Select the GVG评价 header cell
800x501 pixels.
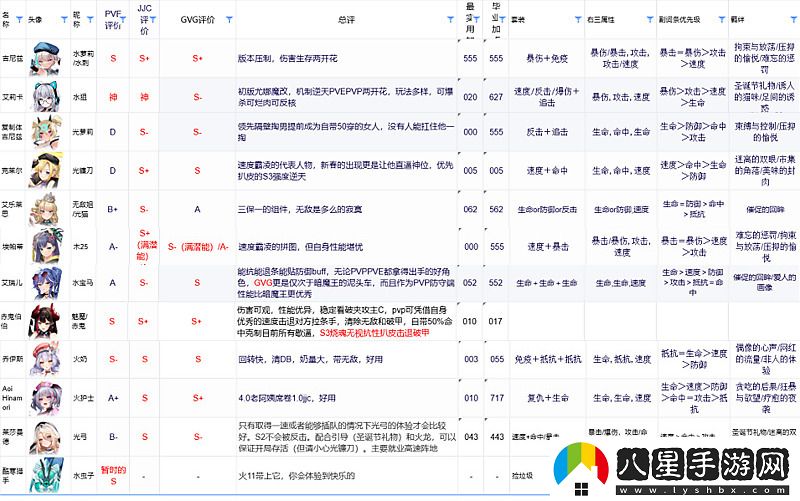click(197, 20)
